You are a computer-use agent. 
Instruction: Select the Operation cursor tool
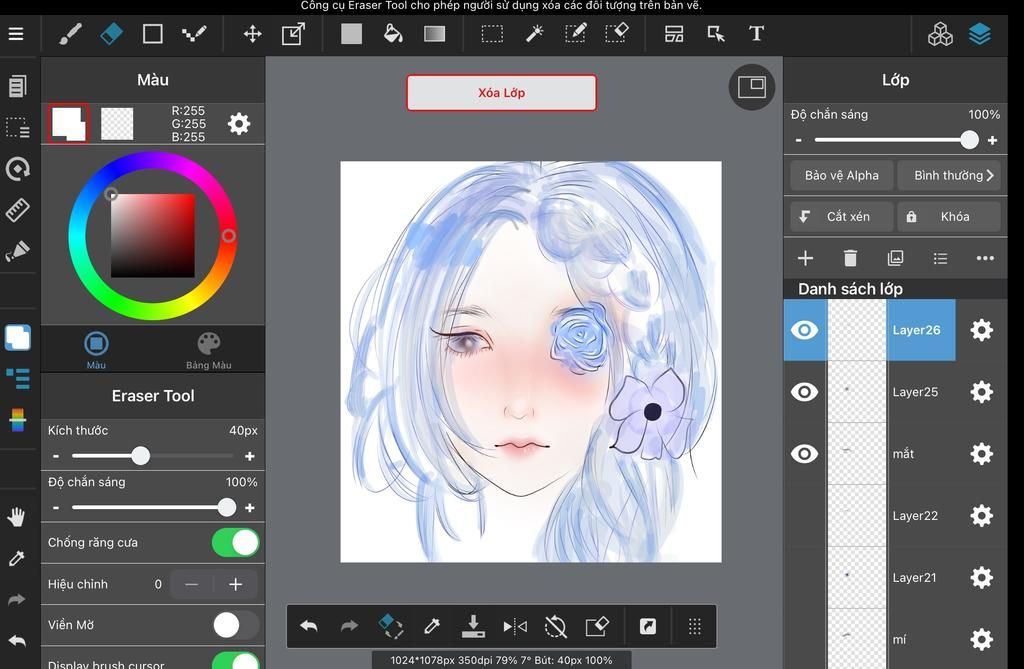coord(716,34)
